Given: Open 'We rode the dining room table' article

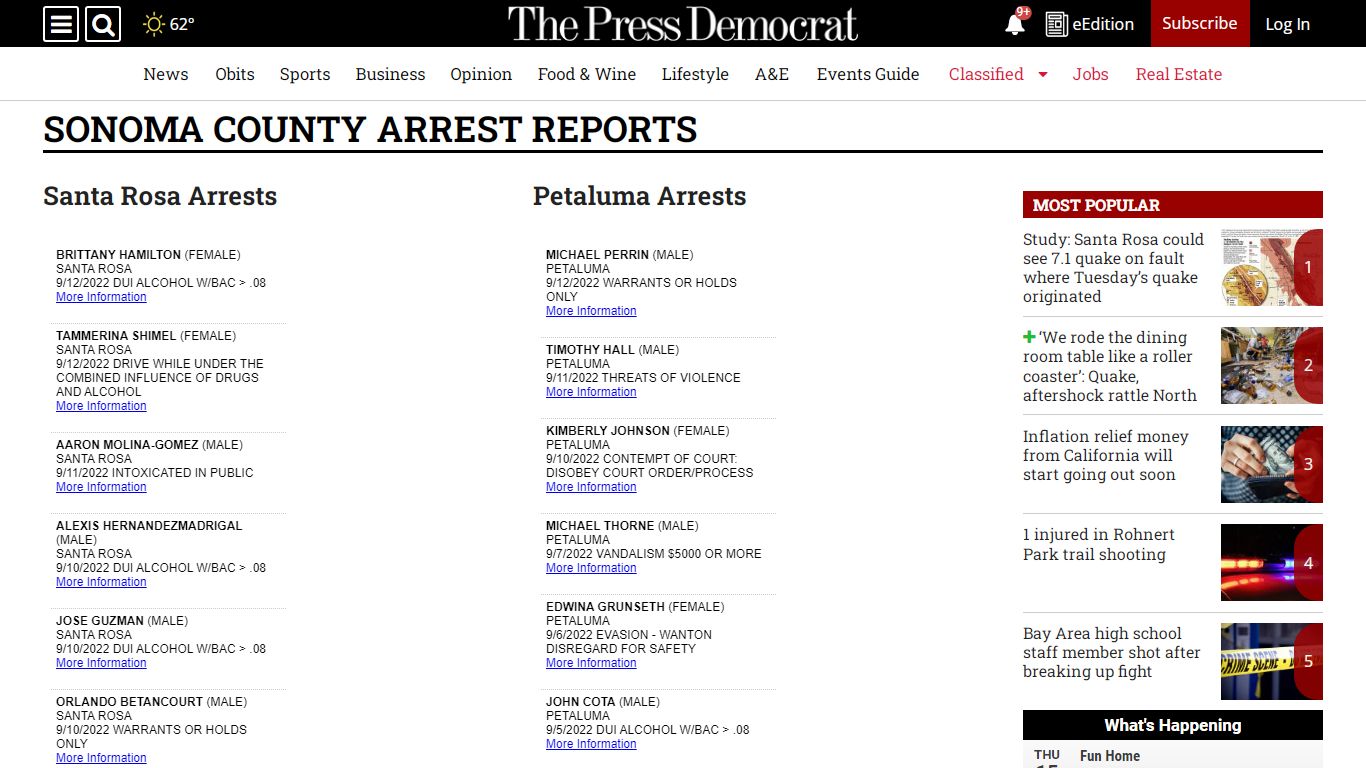Looking at the screenshot, I should click(1110, 366).
